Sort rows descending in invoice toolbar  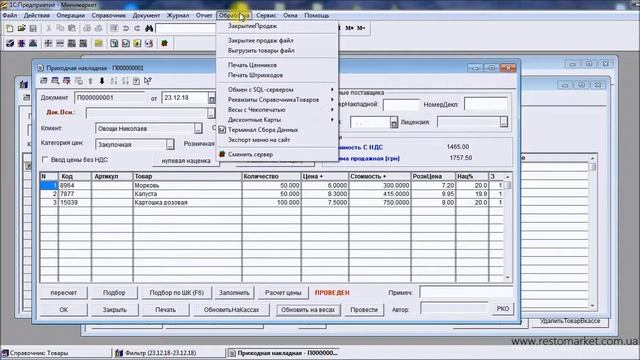click(x=125, y=81)
